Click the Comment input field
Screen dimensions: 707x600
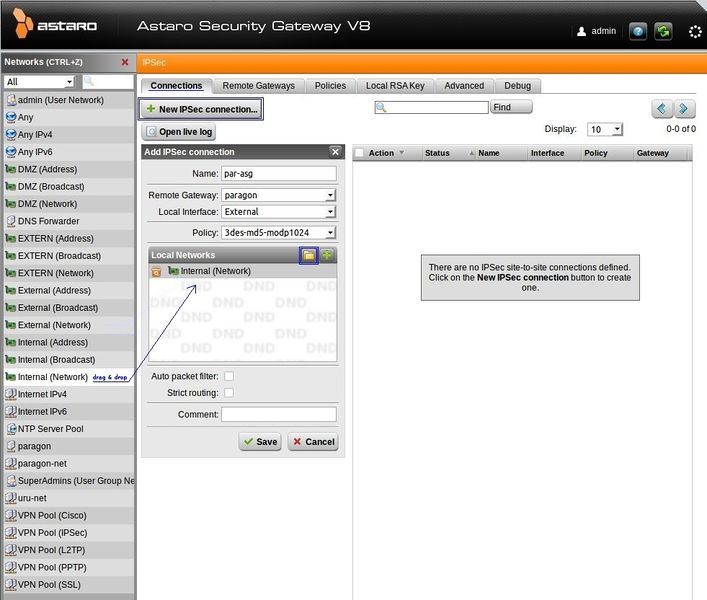click(278, 414)
